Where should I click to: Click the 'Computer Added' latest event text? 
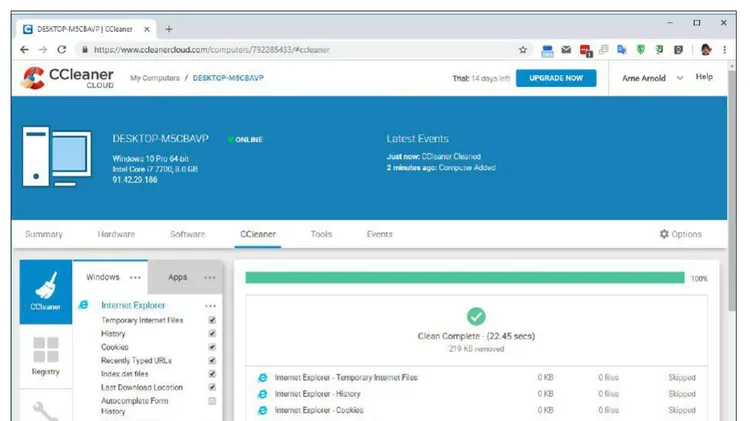(467, 168)
